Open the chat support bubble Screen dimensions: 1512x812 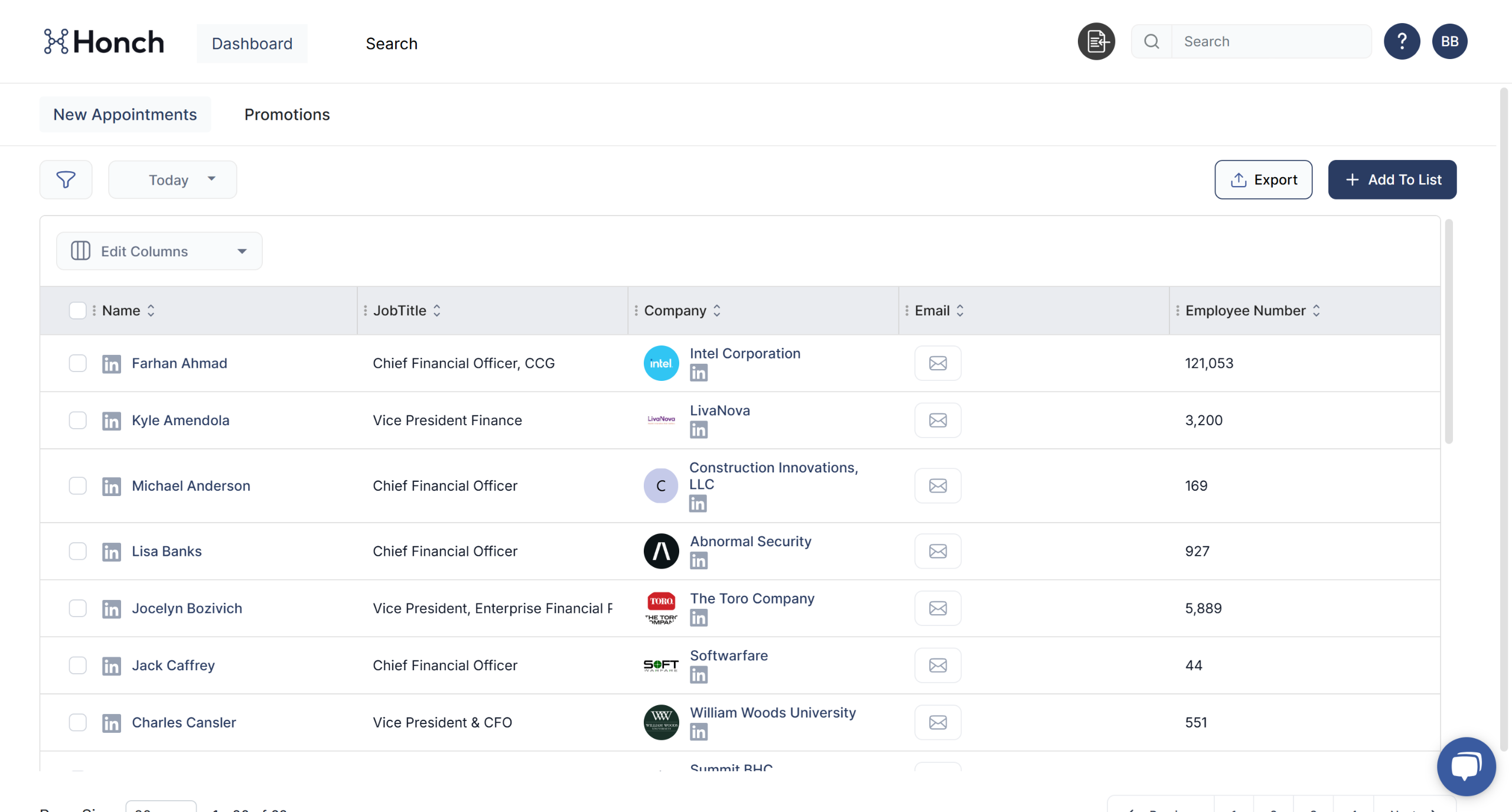click(1466, 766)
